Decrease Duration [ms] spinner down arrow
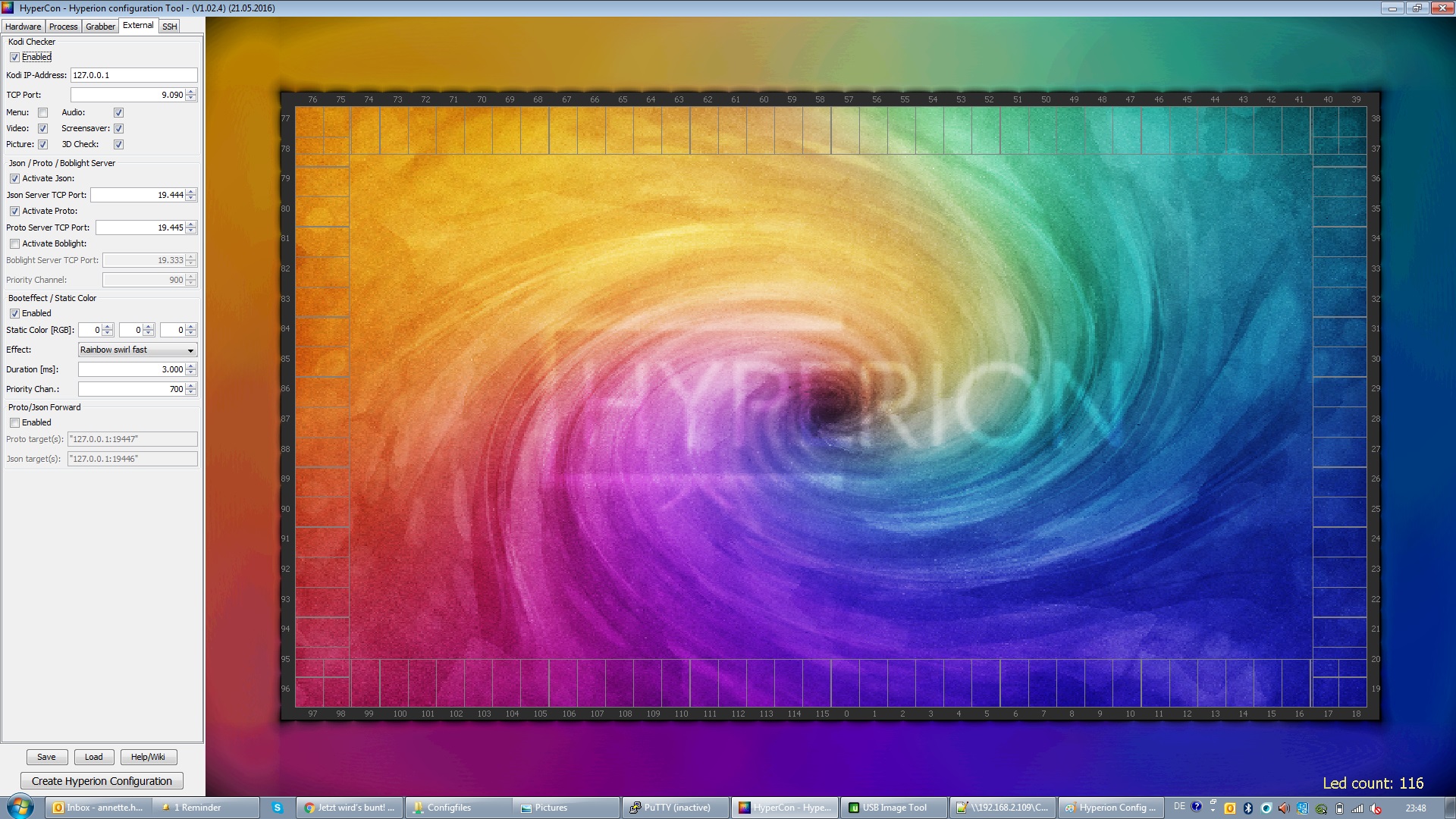This screenshot has height=819, width=1456. (x=191, y=372)
